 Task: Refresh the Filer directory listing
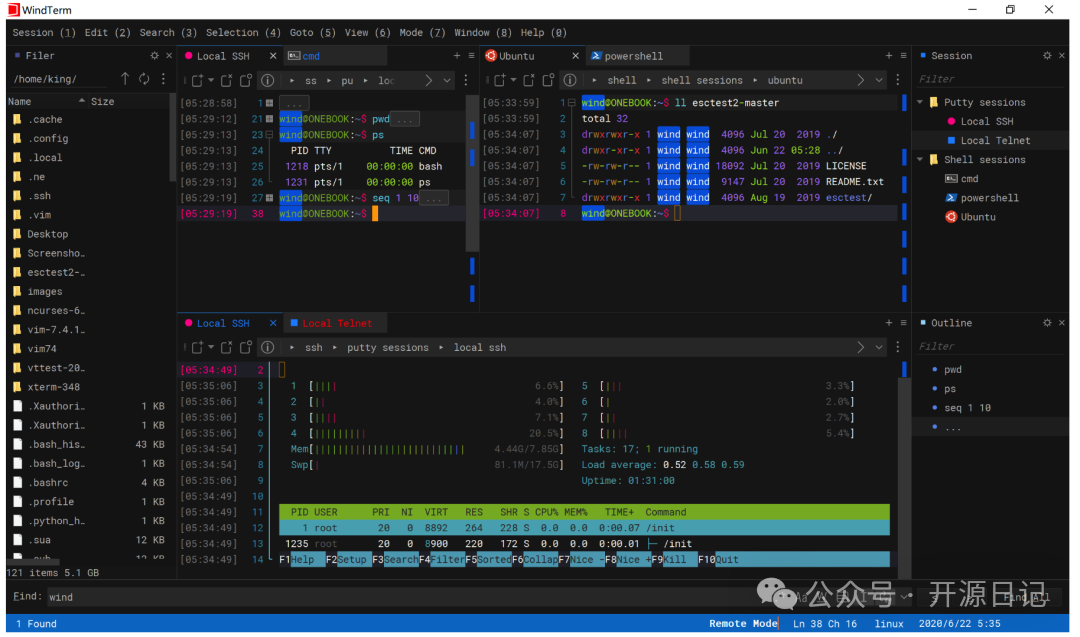(x=144, y=79)
